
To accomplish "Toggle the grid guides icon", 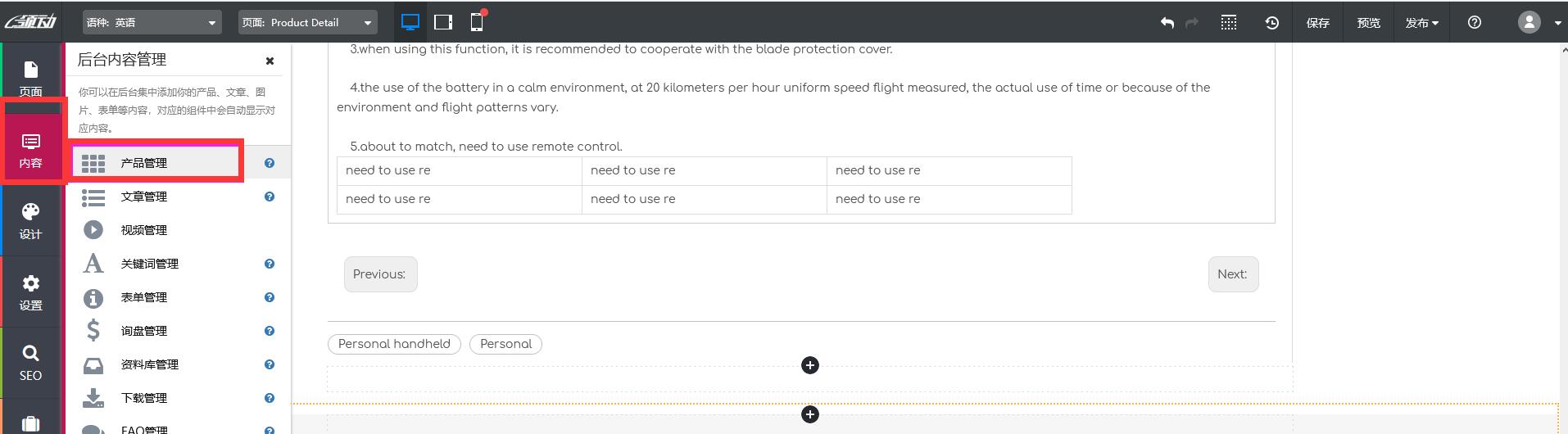I will (1228, 23).
